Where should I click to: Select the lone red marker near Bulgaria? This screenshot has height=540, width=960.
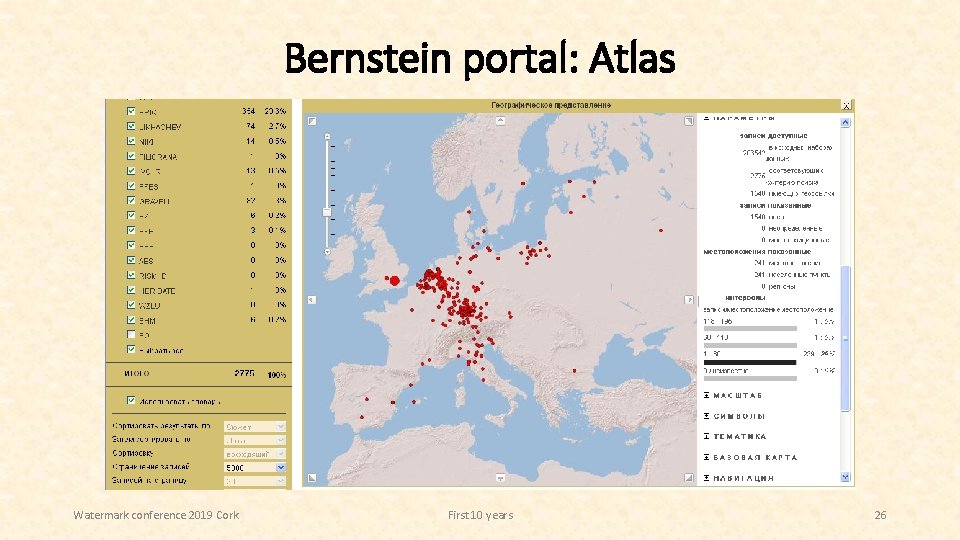click(574, 370)
